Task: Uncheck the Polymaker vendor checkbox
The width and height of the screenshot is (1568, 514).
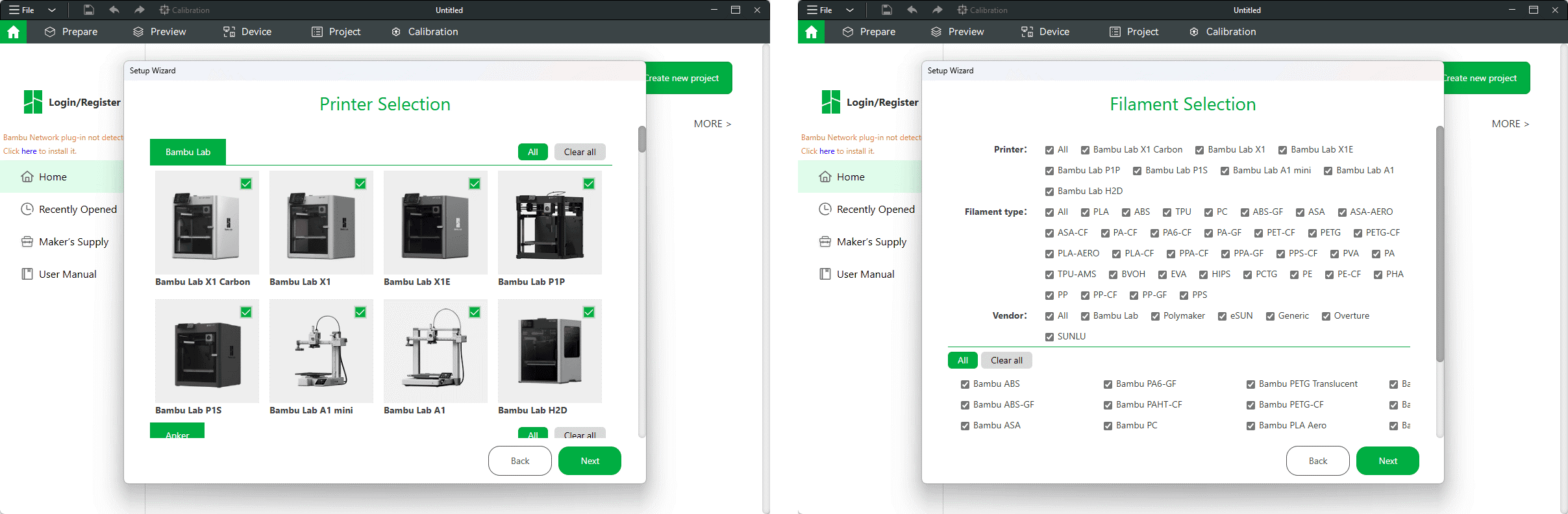Action: [1155, 316]
